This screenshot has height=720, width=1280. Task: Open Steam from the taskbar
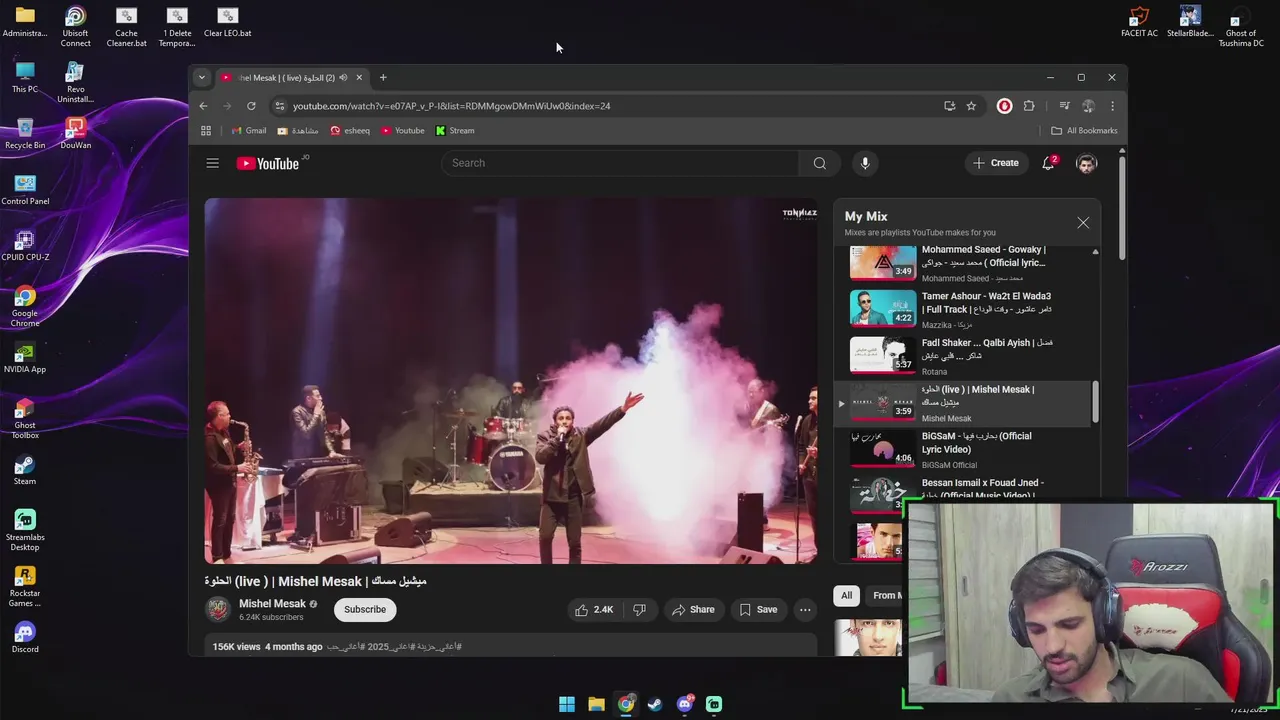coord(655,704)
